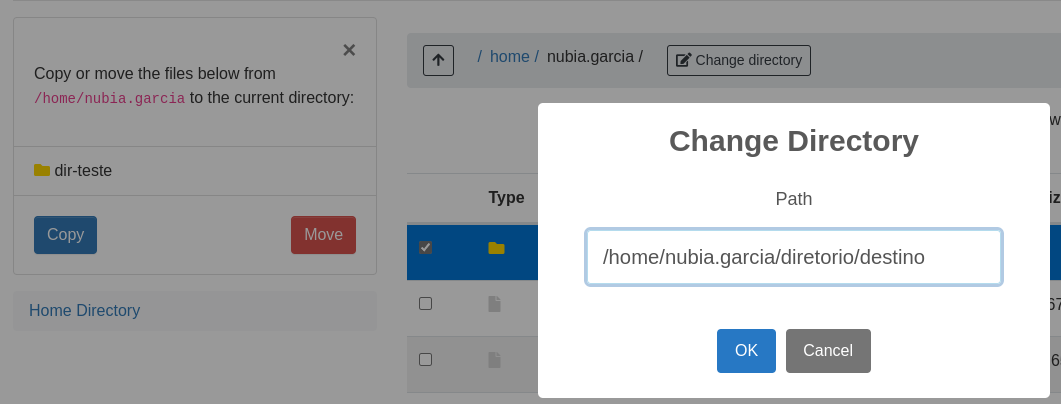Go to the home breadcrumb link
Image resolution: width=1061 pixels, height=404 pixels.
510,56
